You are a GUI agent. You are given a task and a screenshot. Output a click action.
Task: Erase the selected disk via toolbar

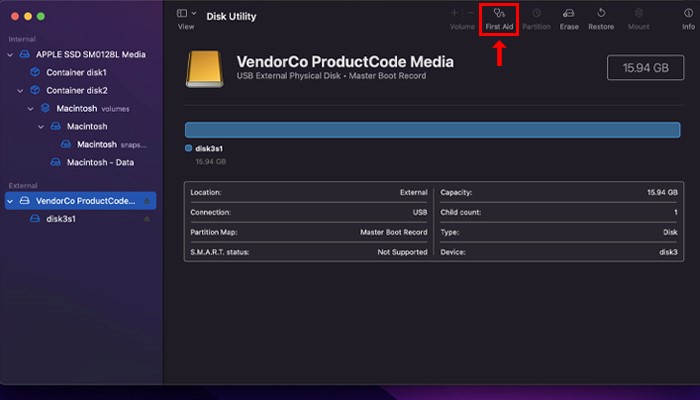pyautogui.click(x=569, y=17)
